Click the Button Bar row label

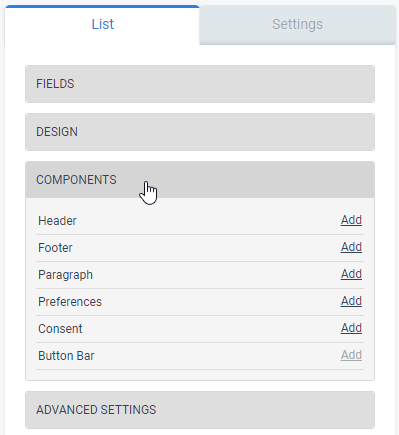66,356
